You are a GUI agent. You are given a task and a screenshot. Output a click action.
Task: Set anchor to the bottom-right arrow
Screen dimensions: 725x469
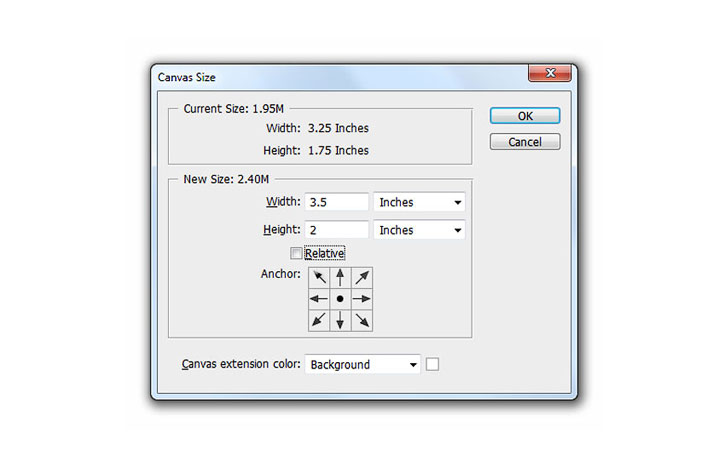(x=362, y=320)
